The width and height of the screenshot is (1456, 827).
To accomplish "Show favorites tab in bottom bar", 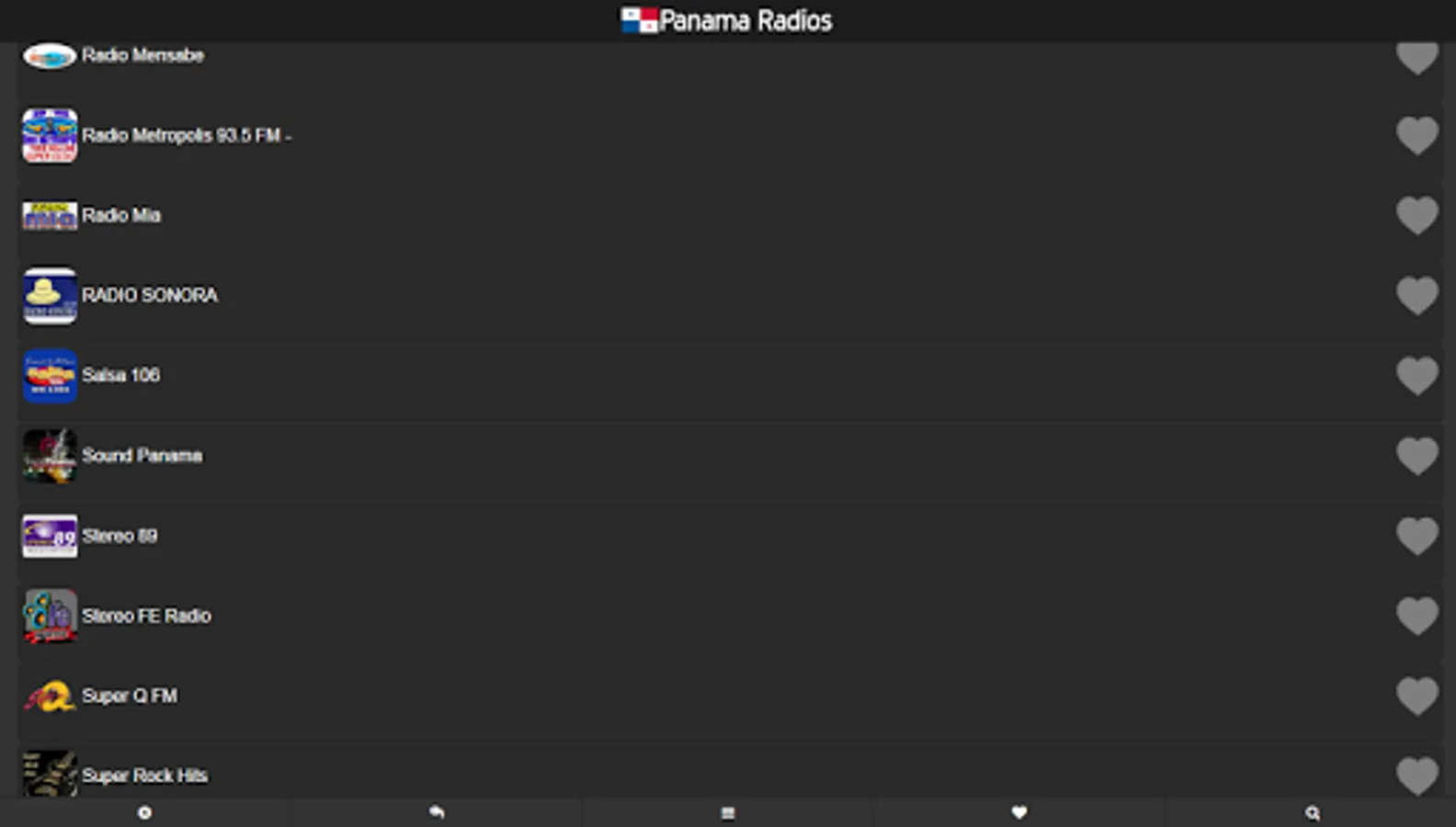I will tap(1019, 812).
